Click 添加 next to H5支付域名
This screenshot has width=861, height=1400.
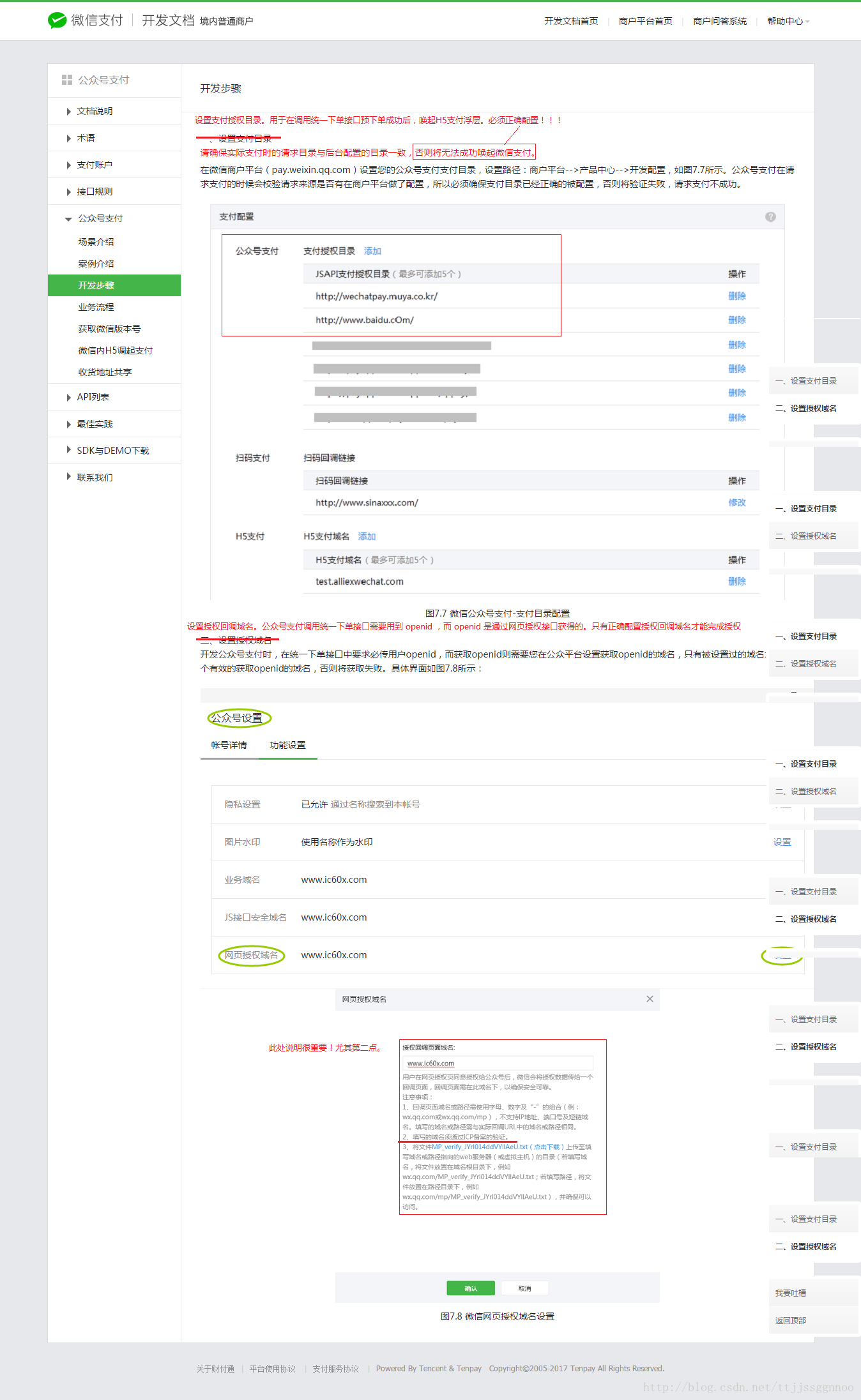[x=367, y=536]
